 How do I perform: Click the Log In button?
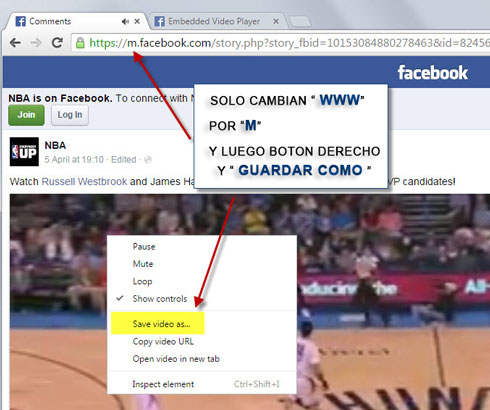pyautogui.click(x=70, y=115)
